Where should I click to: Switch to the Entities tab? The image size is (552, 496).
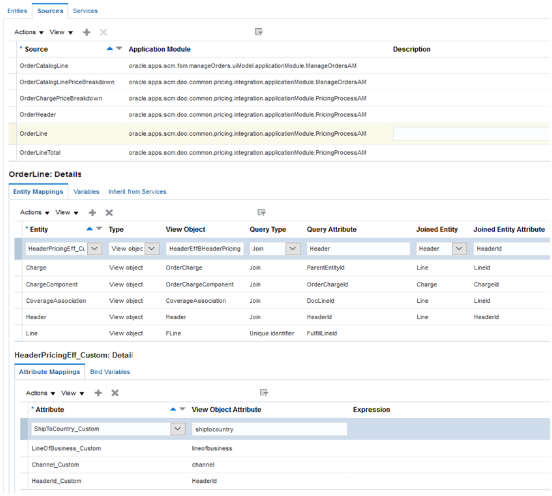(x=17, y=11)
